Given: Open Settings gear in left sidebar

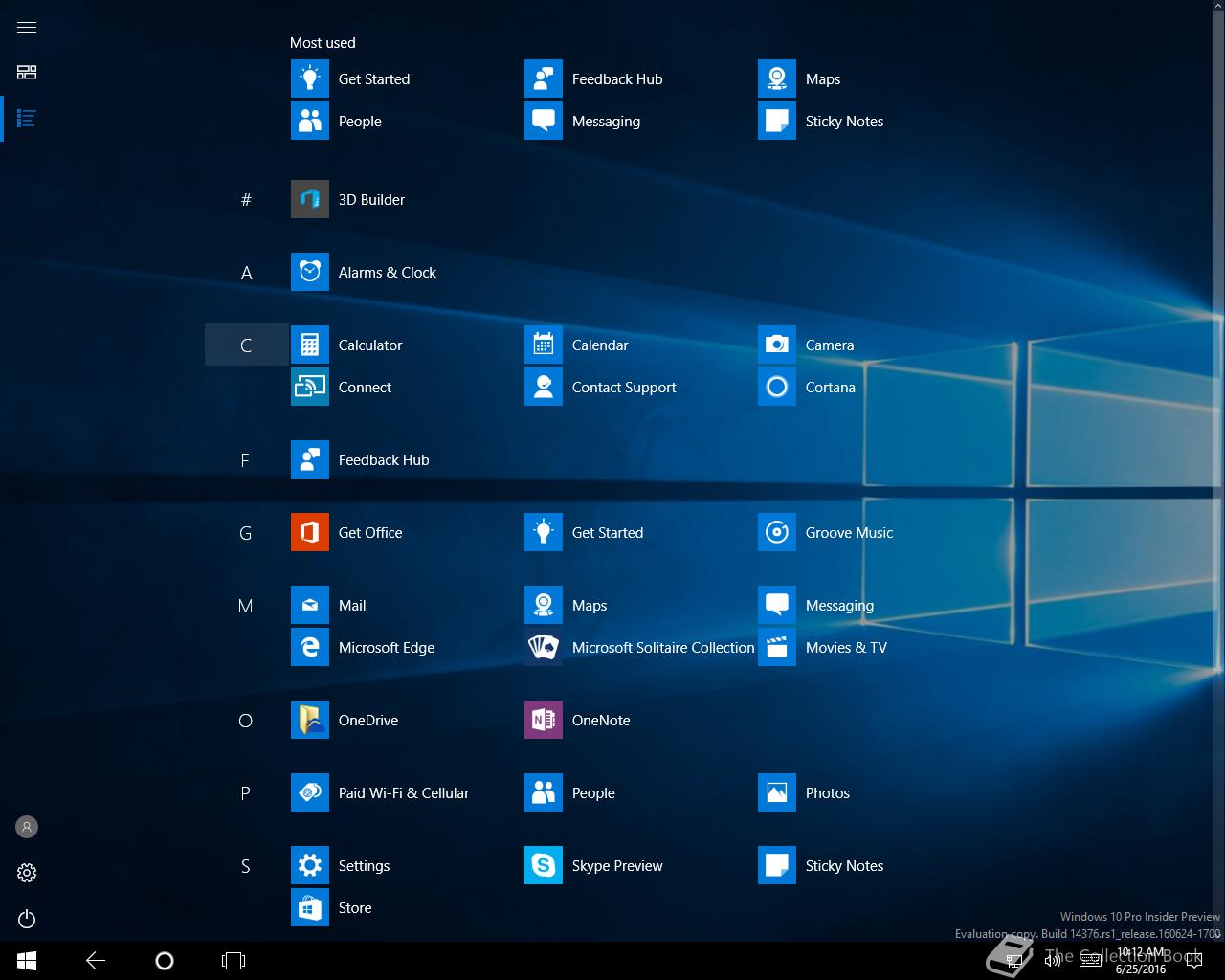Looking at the screenshot, I should pyautogui.click(x=27, y=873).
